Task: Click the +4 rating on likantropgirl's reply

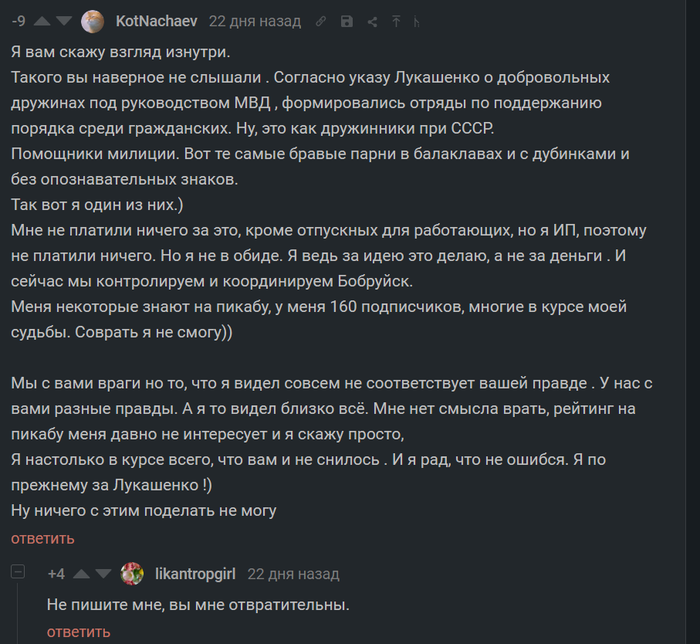Action: pos(56,574)
